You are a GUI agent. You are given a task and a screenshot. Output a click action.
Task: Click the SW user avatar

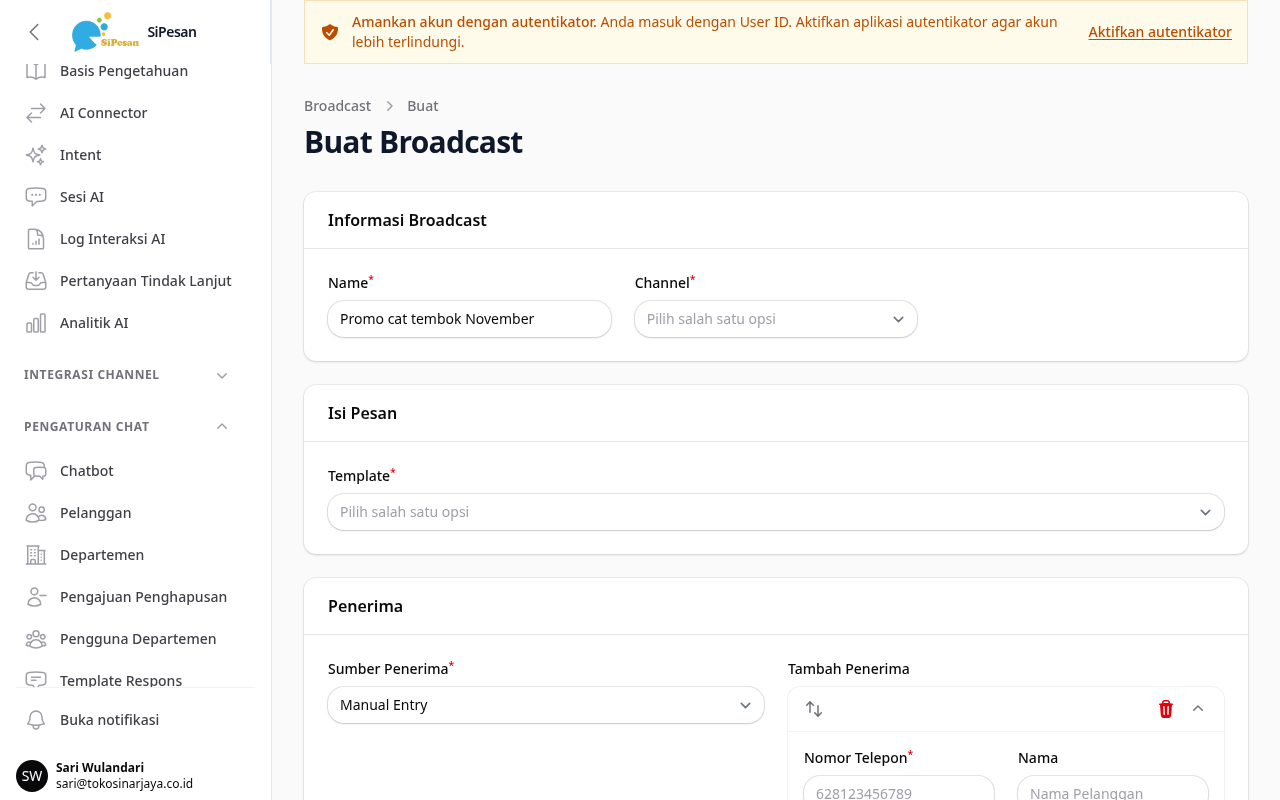32,776
